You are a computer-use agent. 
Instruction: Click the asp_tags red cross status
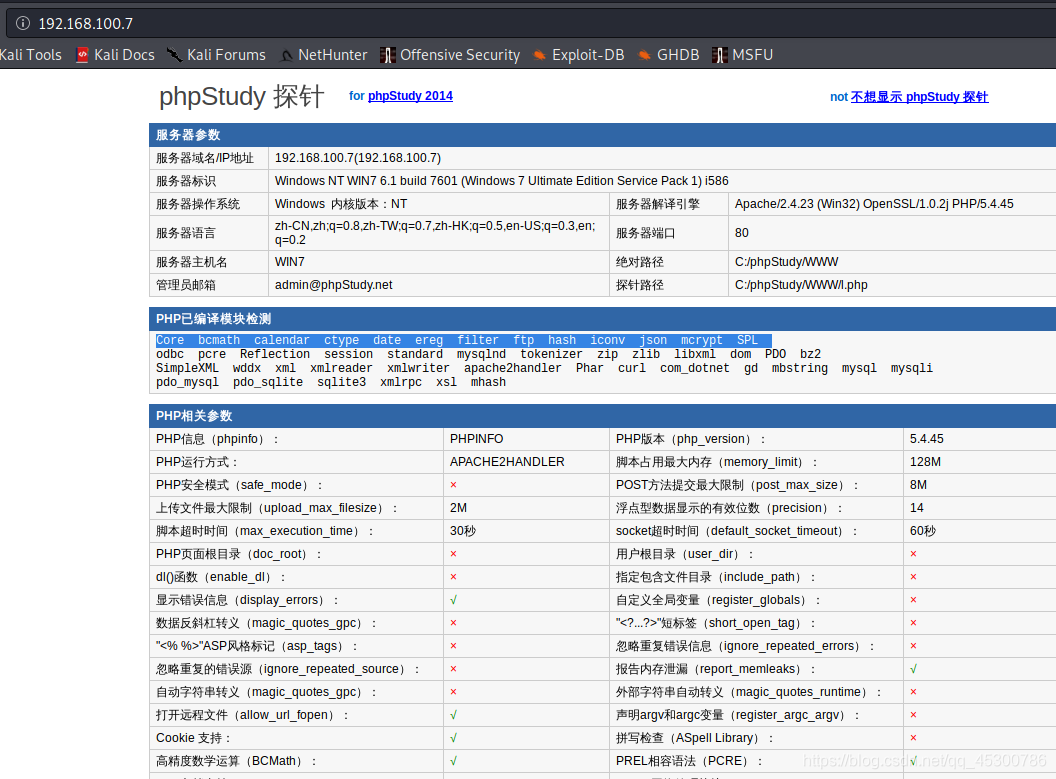click(x=453, y=646)
